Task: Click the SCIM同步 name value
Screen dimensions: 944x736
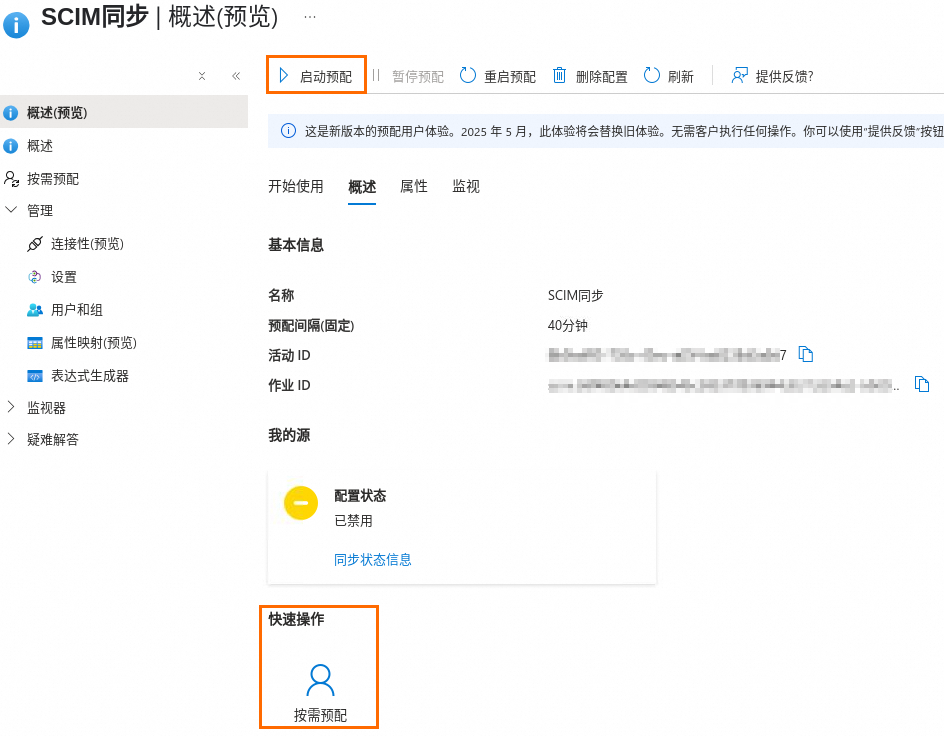Action: [575, 295]
